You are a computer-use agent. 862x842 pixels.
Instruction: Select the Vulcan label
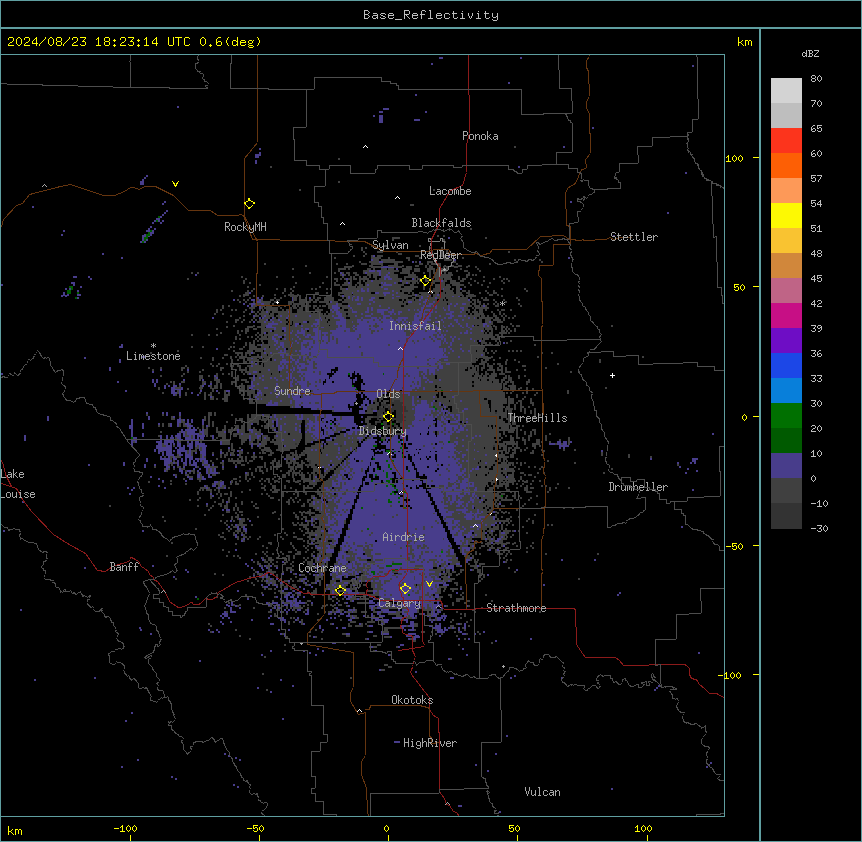tap(543, 792)
